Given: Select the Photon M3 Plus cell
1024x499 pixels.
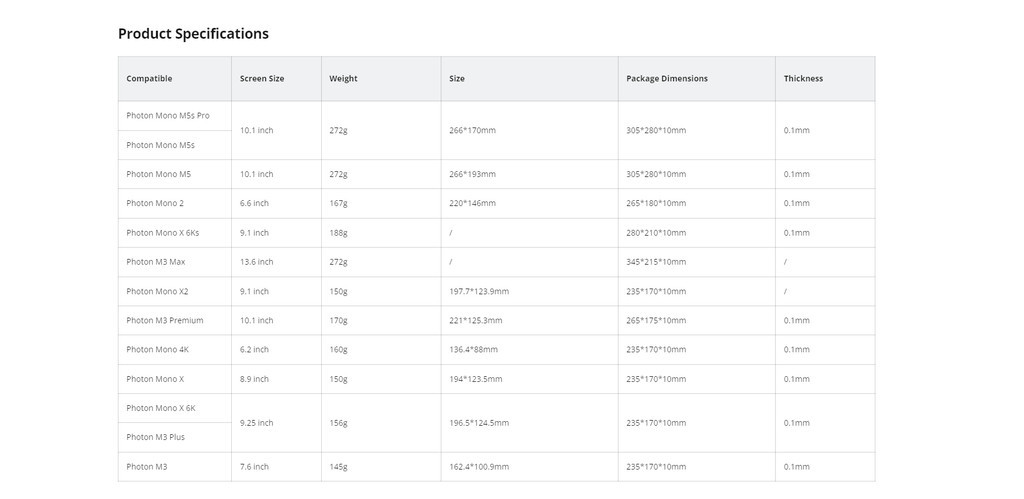Looking at the screenshot, I should click(174, 437).
